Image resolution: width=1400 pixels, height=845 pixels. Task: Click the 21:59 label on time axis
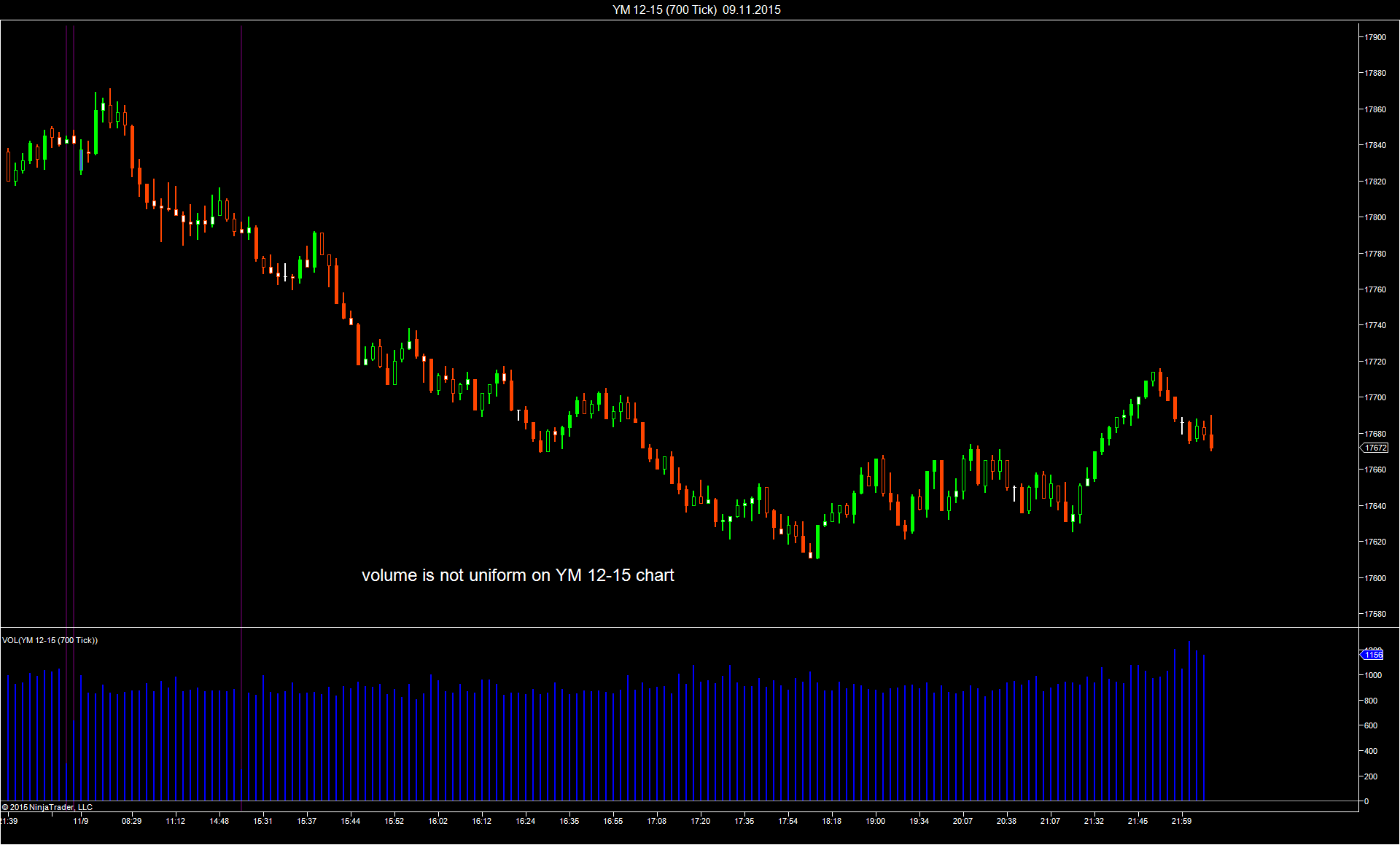(x=1181, y=821)
